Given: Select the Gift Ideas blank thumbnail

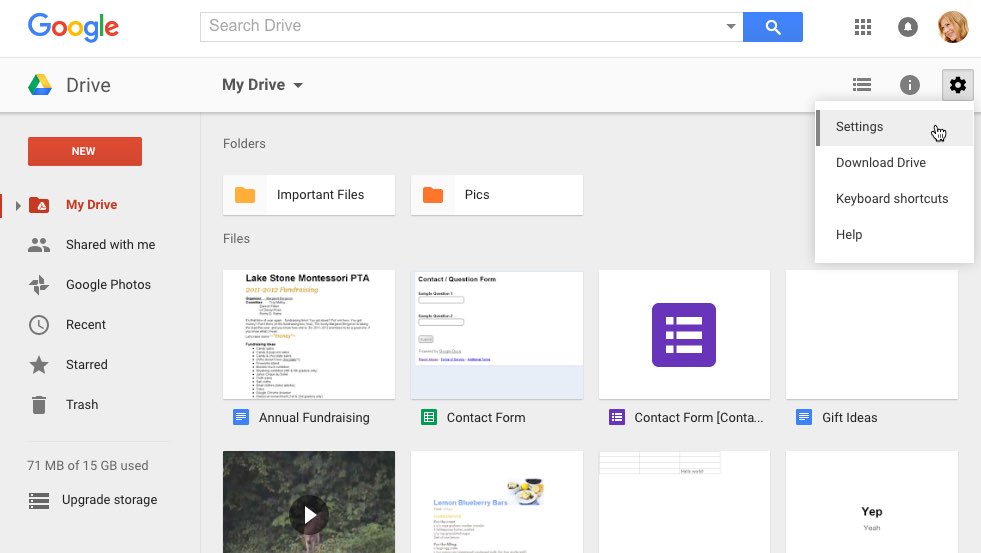Looking at the screenshot, I should (x=872, y=334).
